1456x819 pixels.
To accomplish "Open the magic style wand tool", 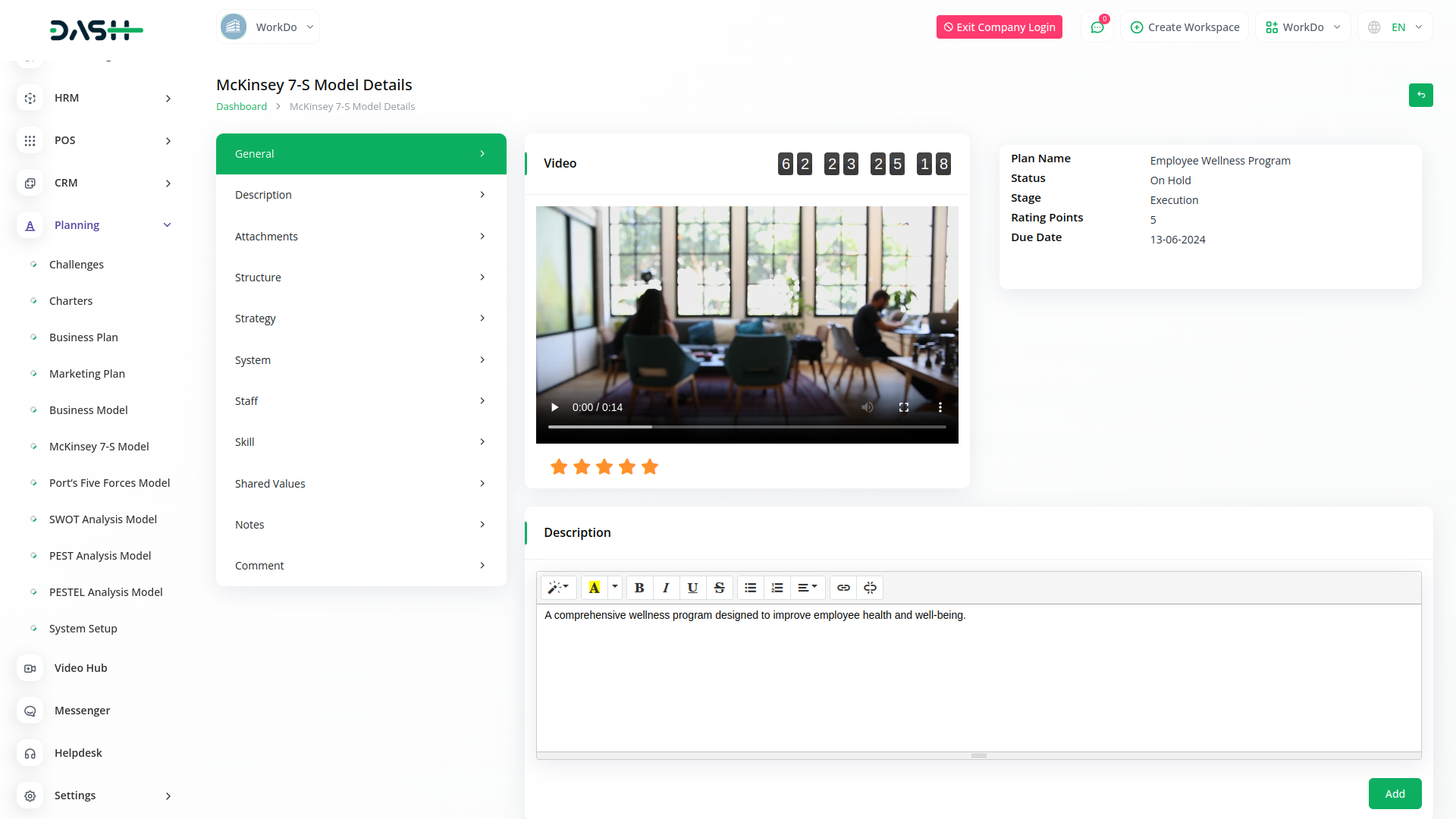I will pyautogui.click(x=558, y=588).
